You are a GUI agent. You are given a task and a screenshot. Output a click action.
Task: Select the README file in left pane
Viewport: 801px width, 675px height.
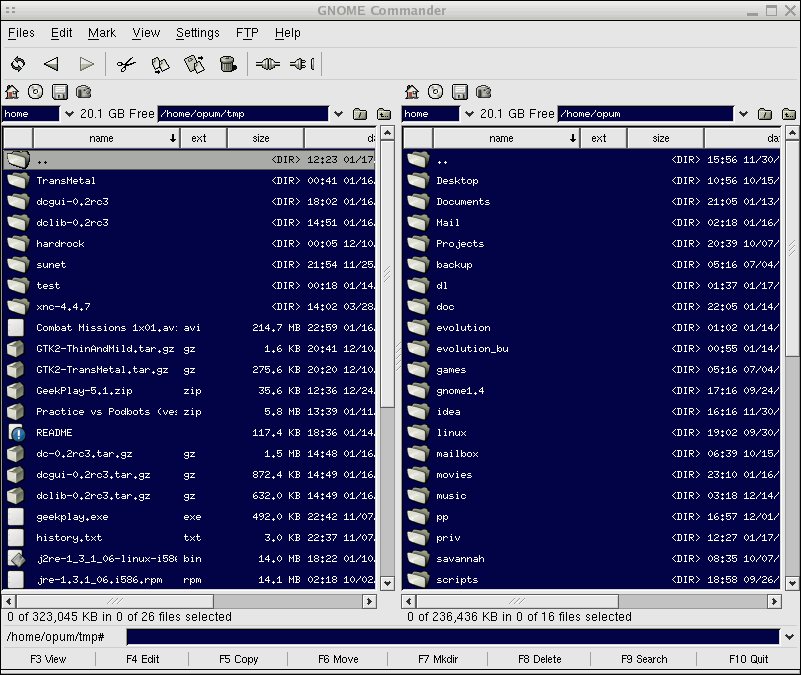(x=54, y=433)
